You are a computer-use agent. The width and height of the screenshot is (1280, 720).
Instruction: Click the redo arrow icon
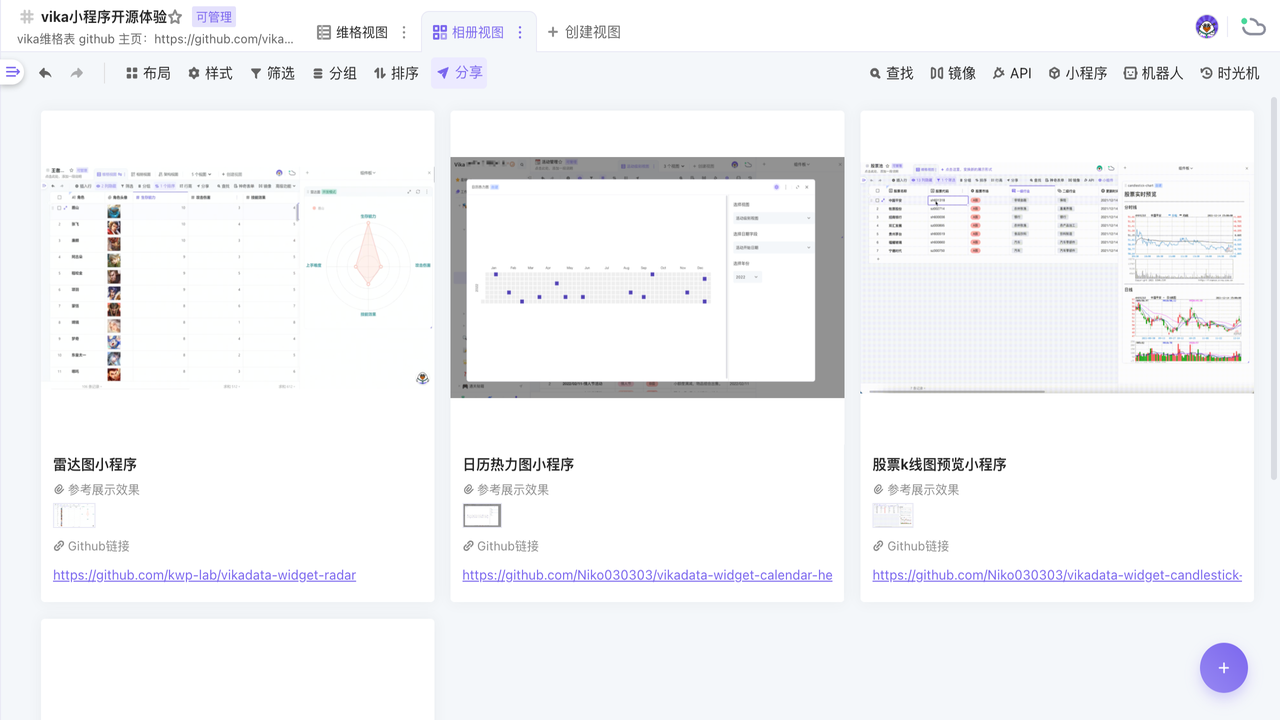click(x=77, y=73)
